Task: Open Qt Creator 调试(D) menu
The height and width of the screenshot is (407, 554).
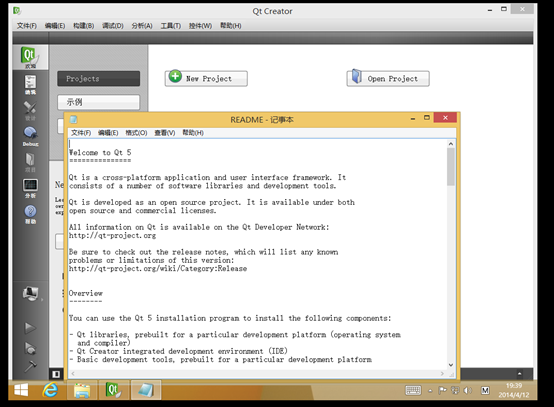Action: coord(113,25)
